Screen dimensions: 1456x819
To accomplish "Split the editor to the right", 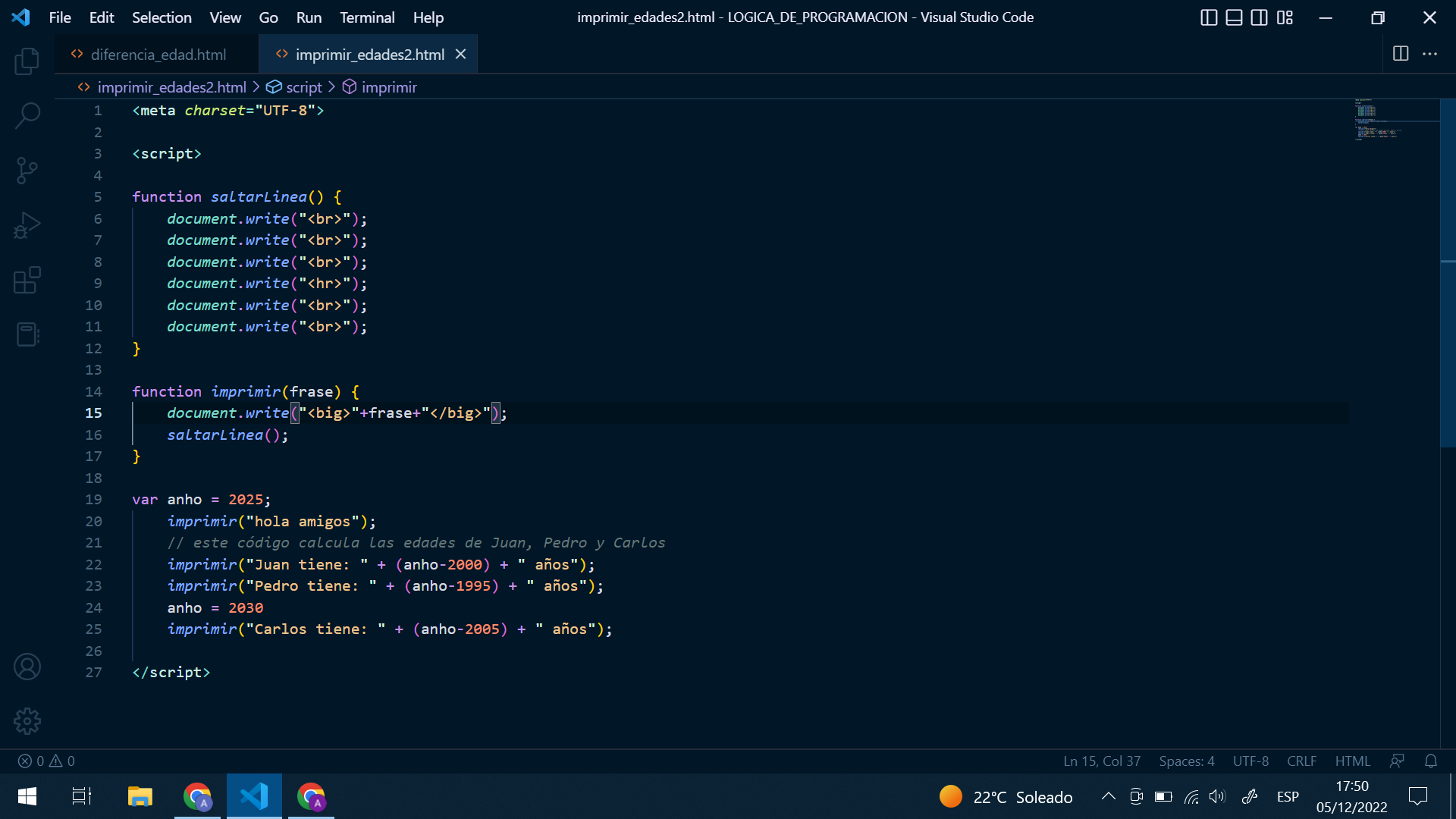I will click(x=1401, y=54).
